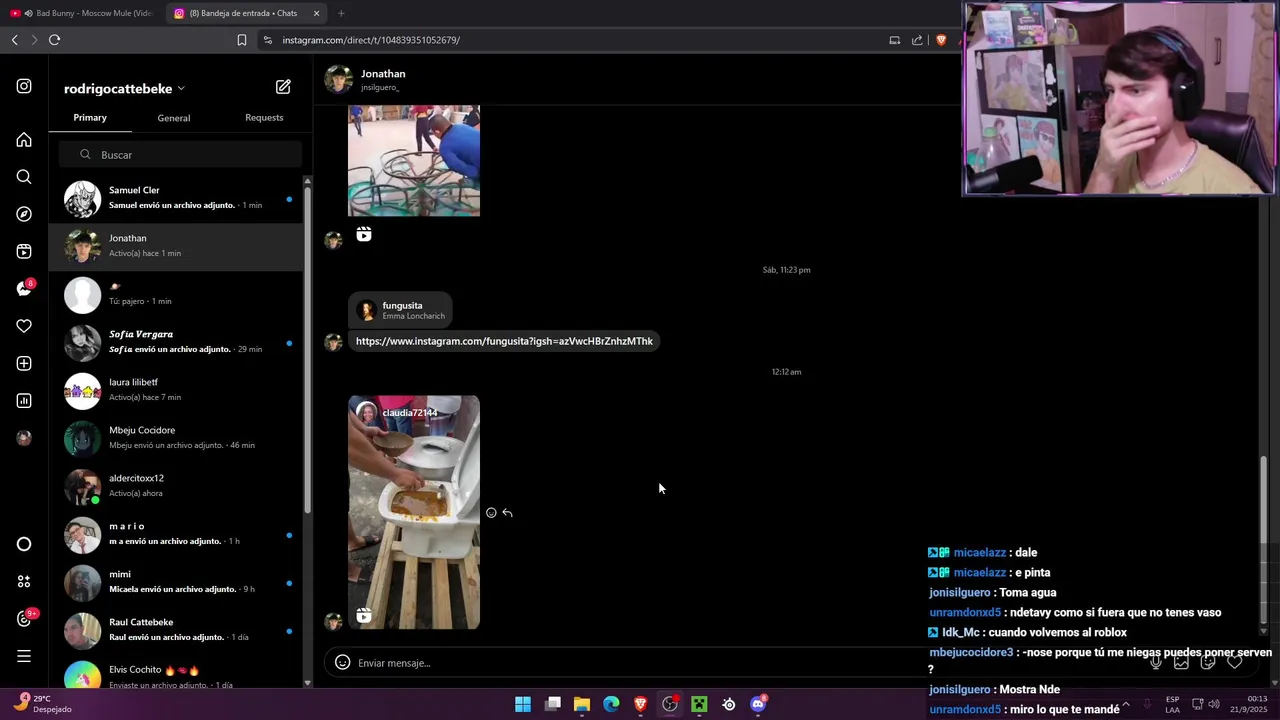The width and height of the screenshot is (1280, 720).
Task: Switch to the General tab
Action: (x=174, y=118)
